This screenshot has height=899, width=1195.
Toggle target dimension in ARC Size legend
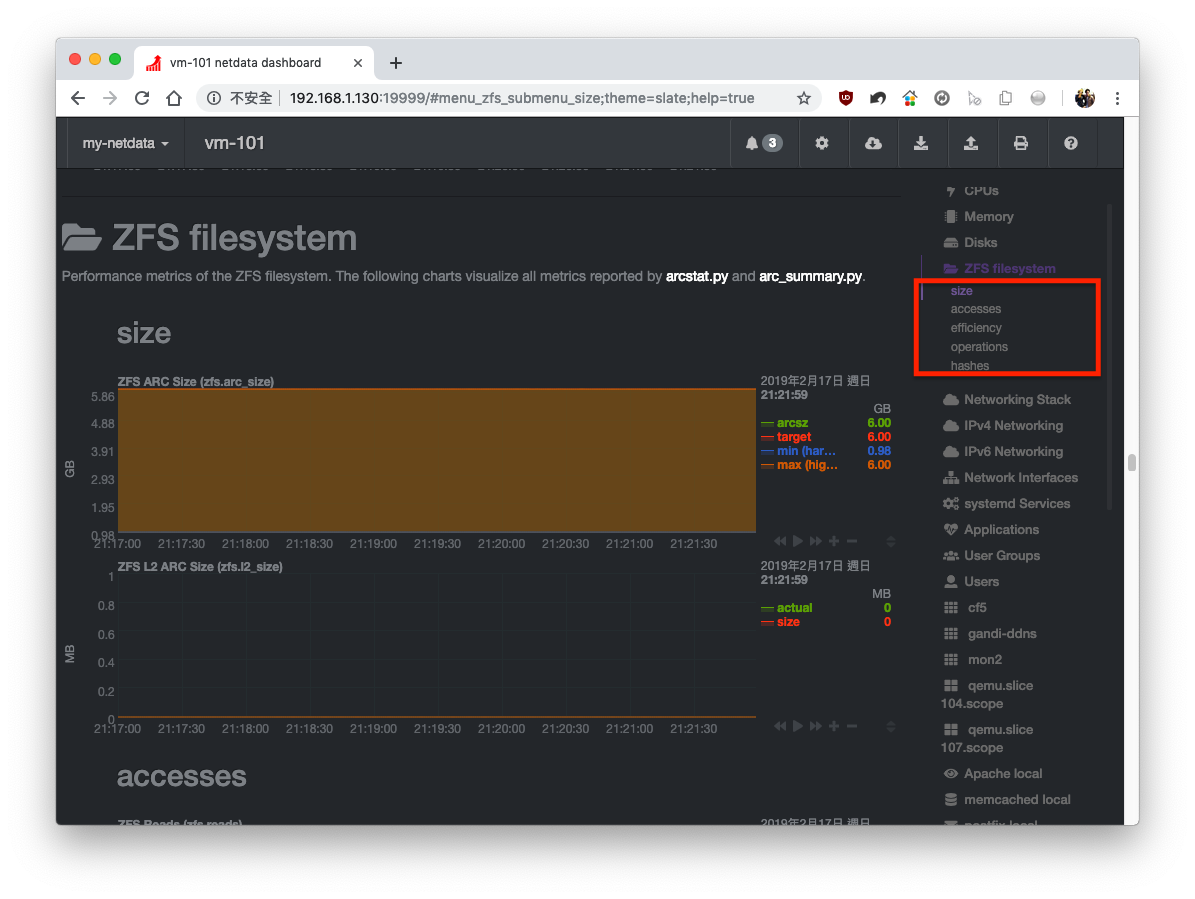click(x=793, y=437)
